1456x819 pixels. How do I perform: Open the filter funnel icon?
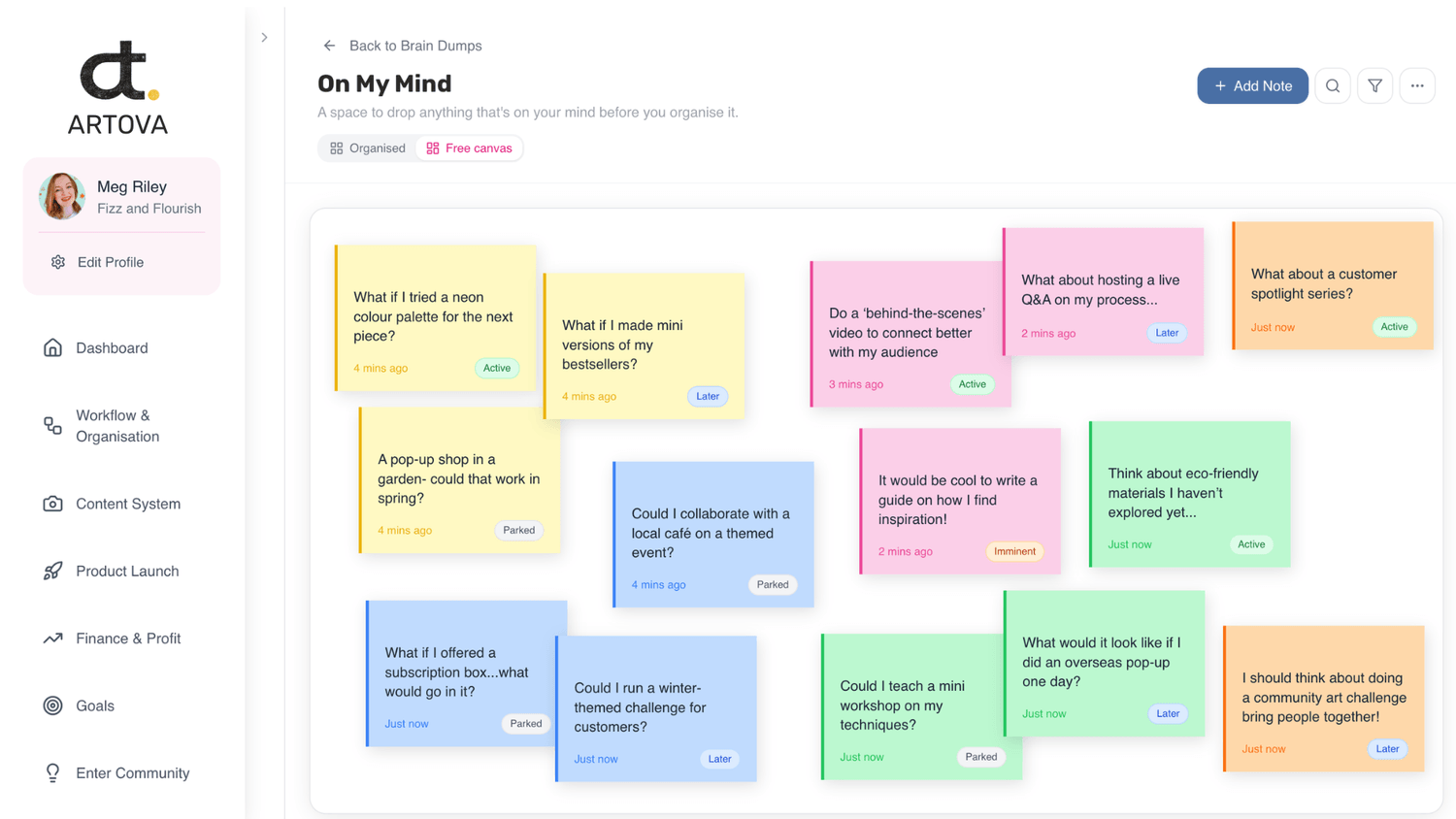[x=1374, y=86]
